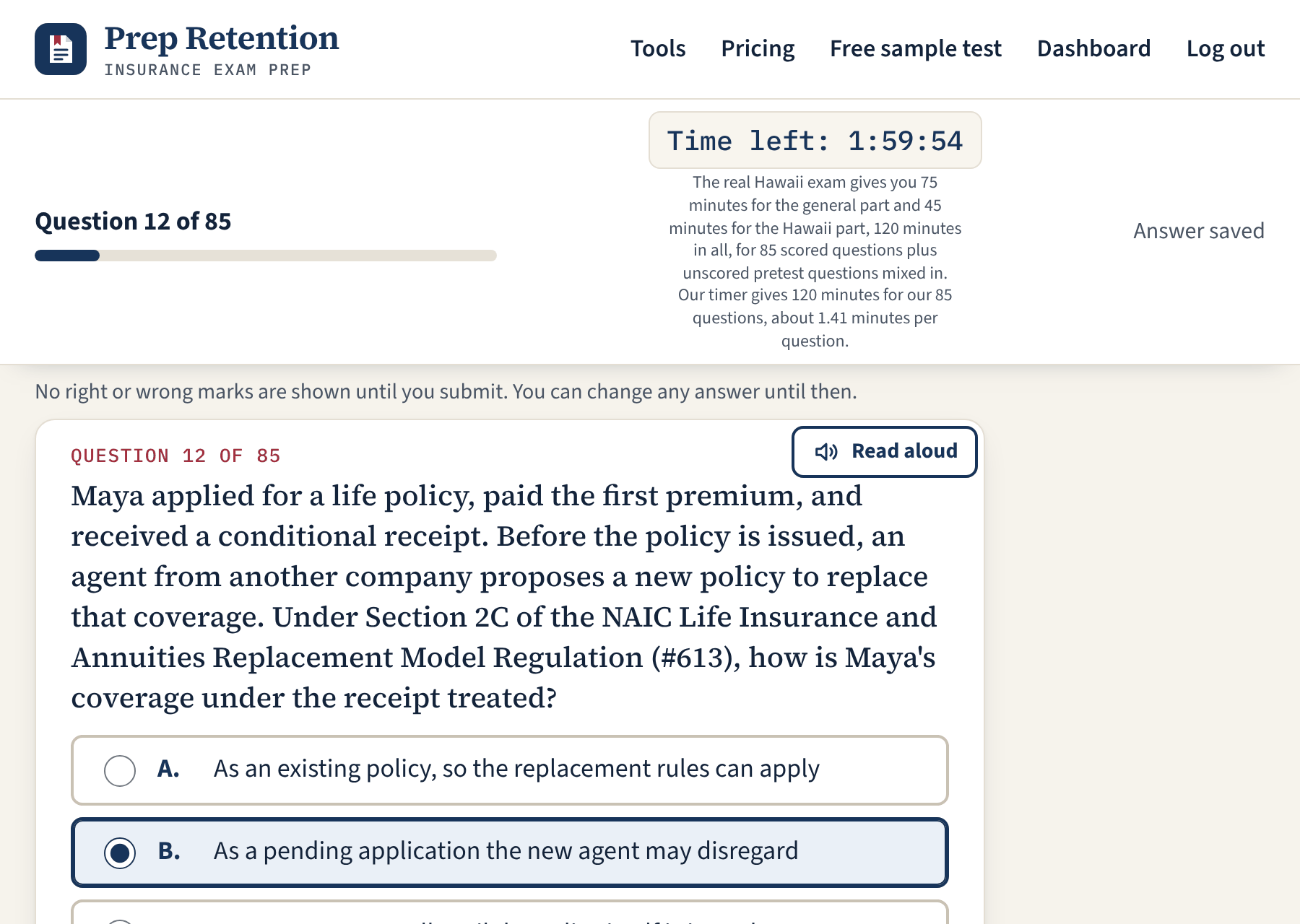
Task: Click the Answer saved status text
Action: click(1199, 231)
